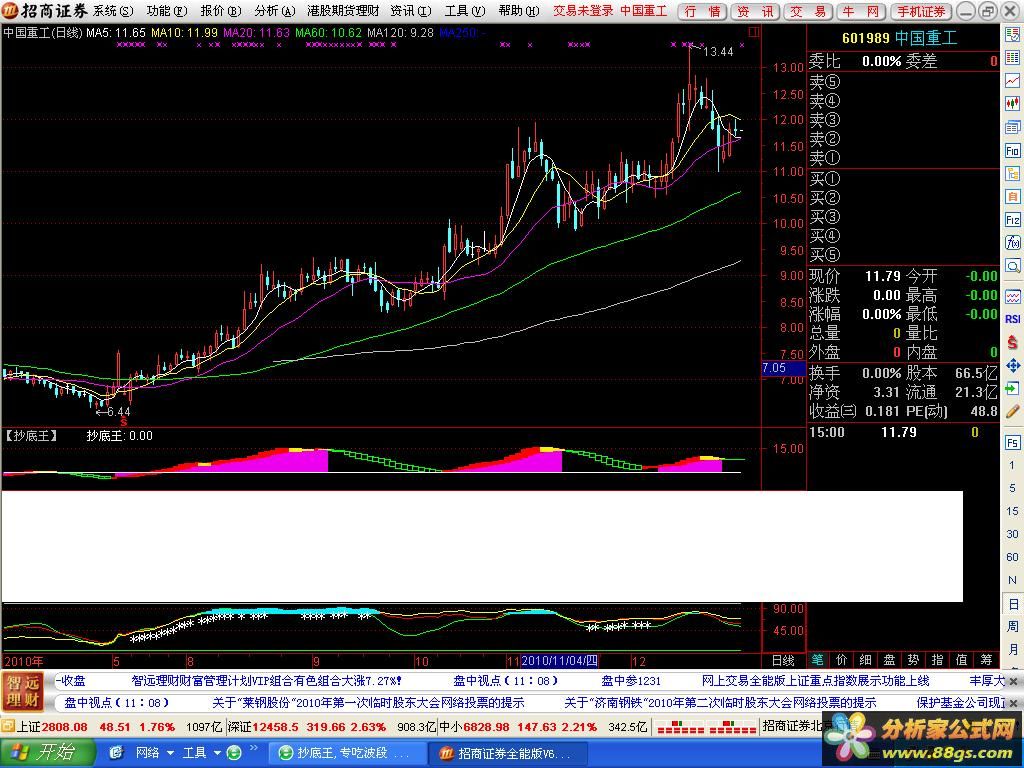Open the market list icon in sidebar
Screen dimensions: 1024x768
pos(1012,35)
